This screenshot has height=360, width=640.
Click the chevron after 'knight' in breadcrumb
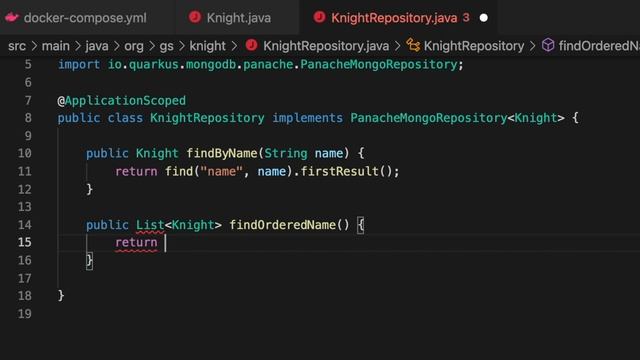tap(234, 46)
